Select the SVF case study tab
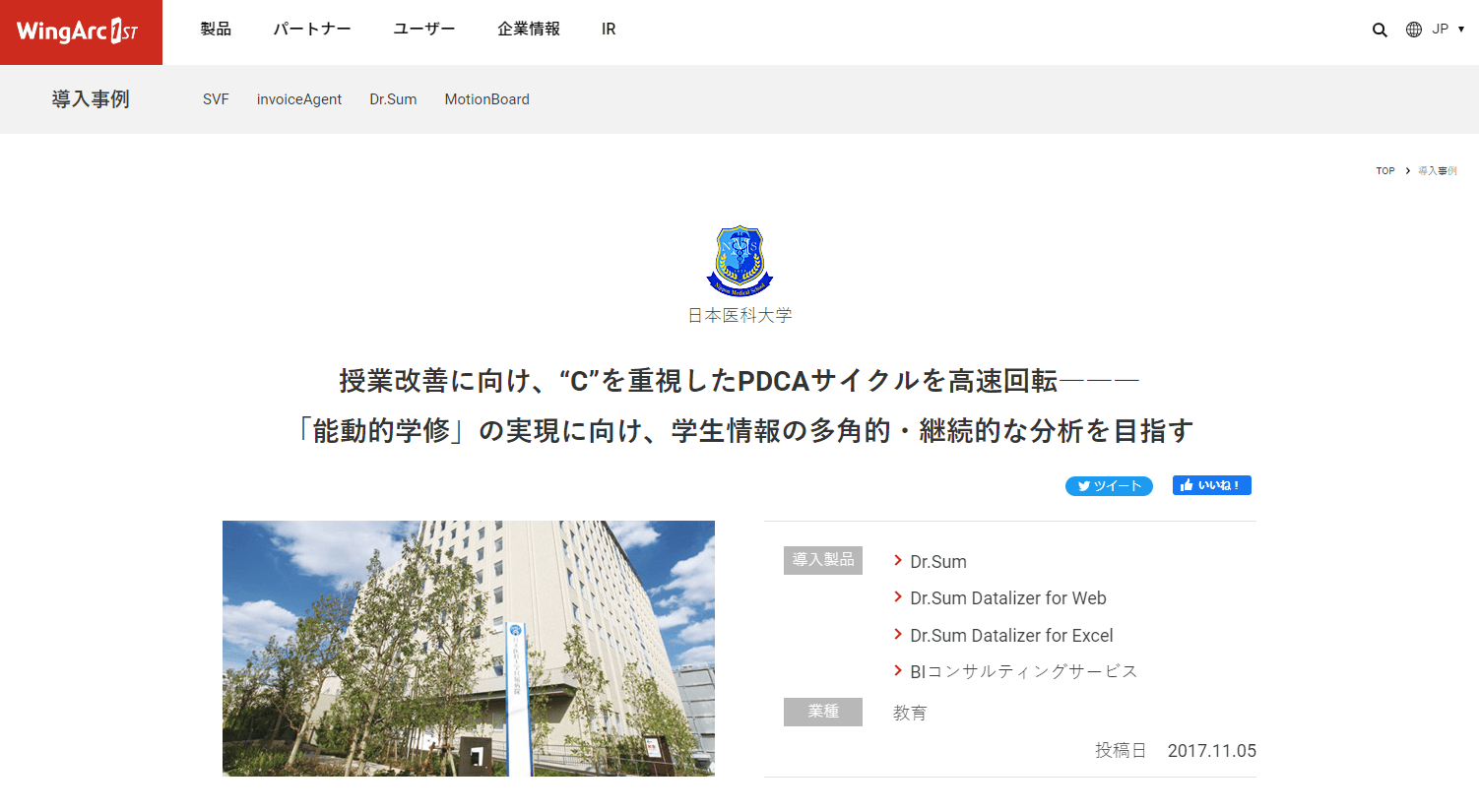 216,99
